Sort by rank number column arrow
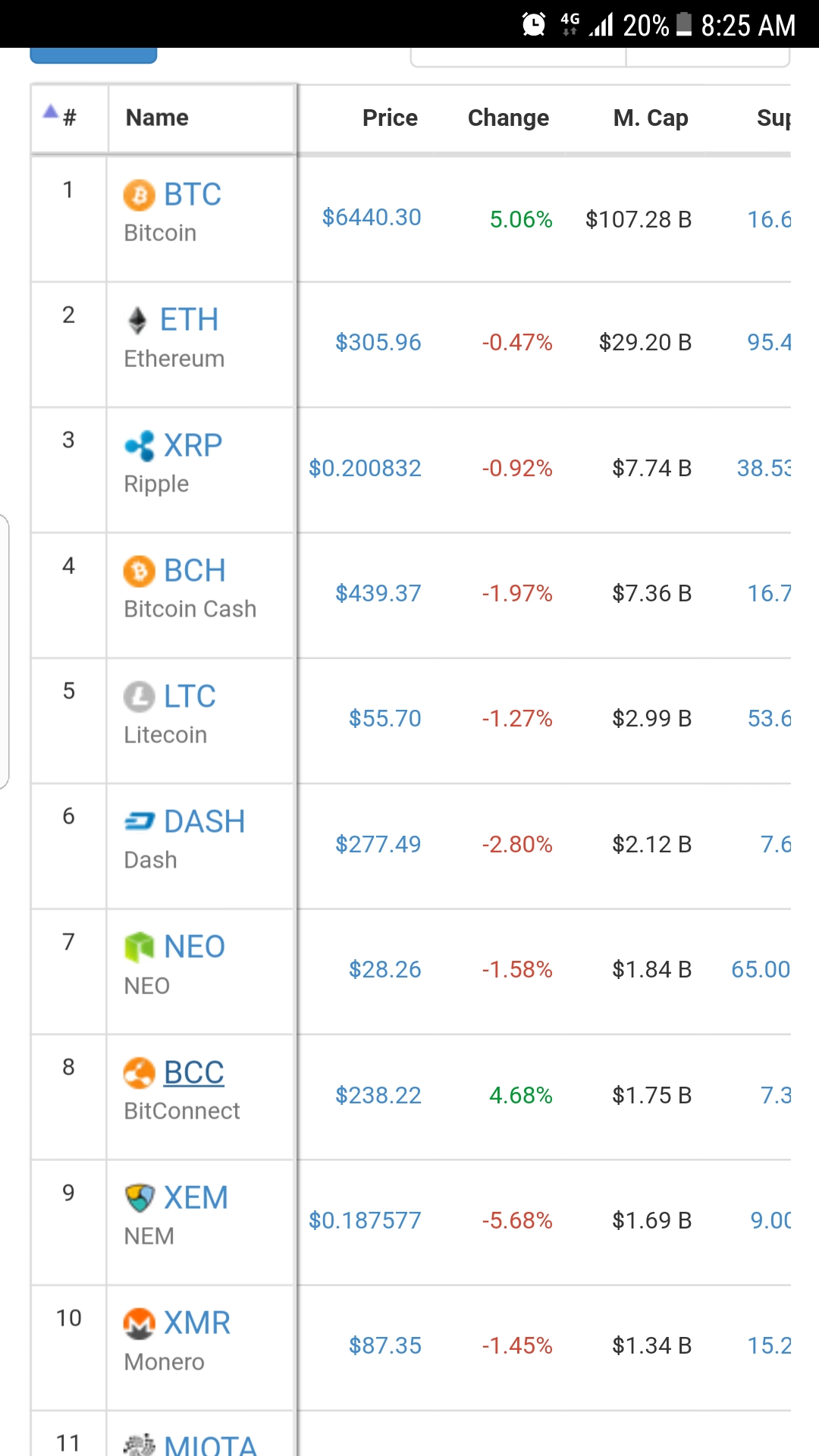The height and width of the screenshot is (1456, 819). 51,112
